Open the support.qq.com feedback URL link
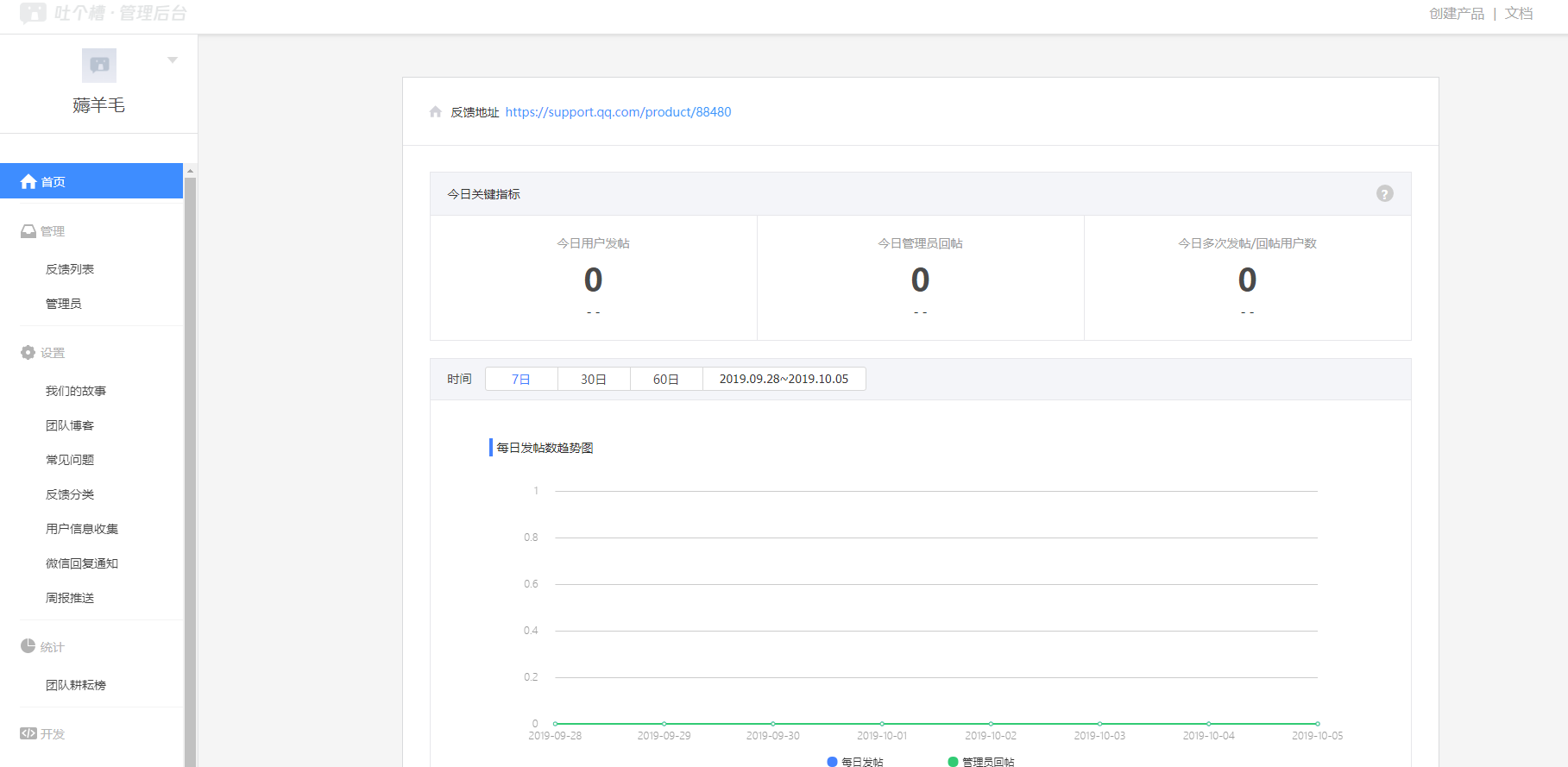Screen dimensions: 1568x767 click(x=618, y=112)
